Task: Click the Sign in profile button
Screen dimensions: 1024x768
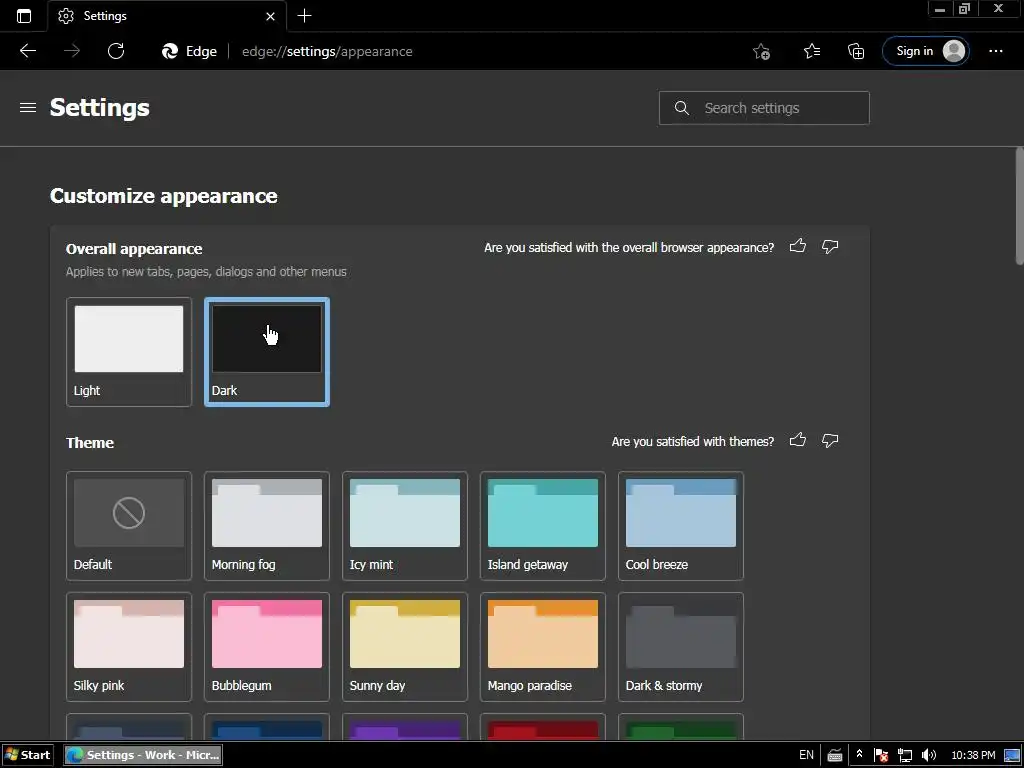Action: coord(925,51)
